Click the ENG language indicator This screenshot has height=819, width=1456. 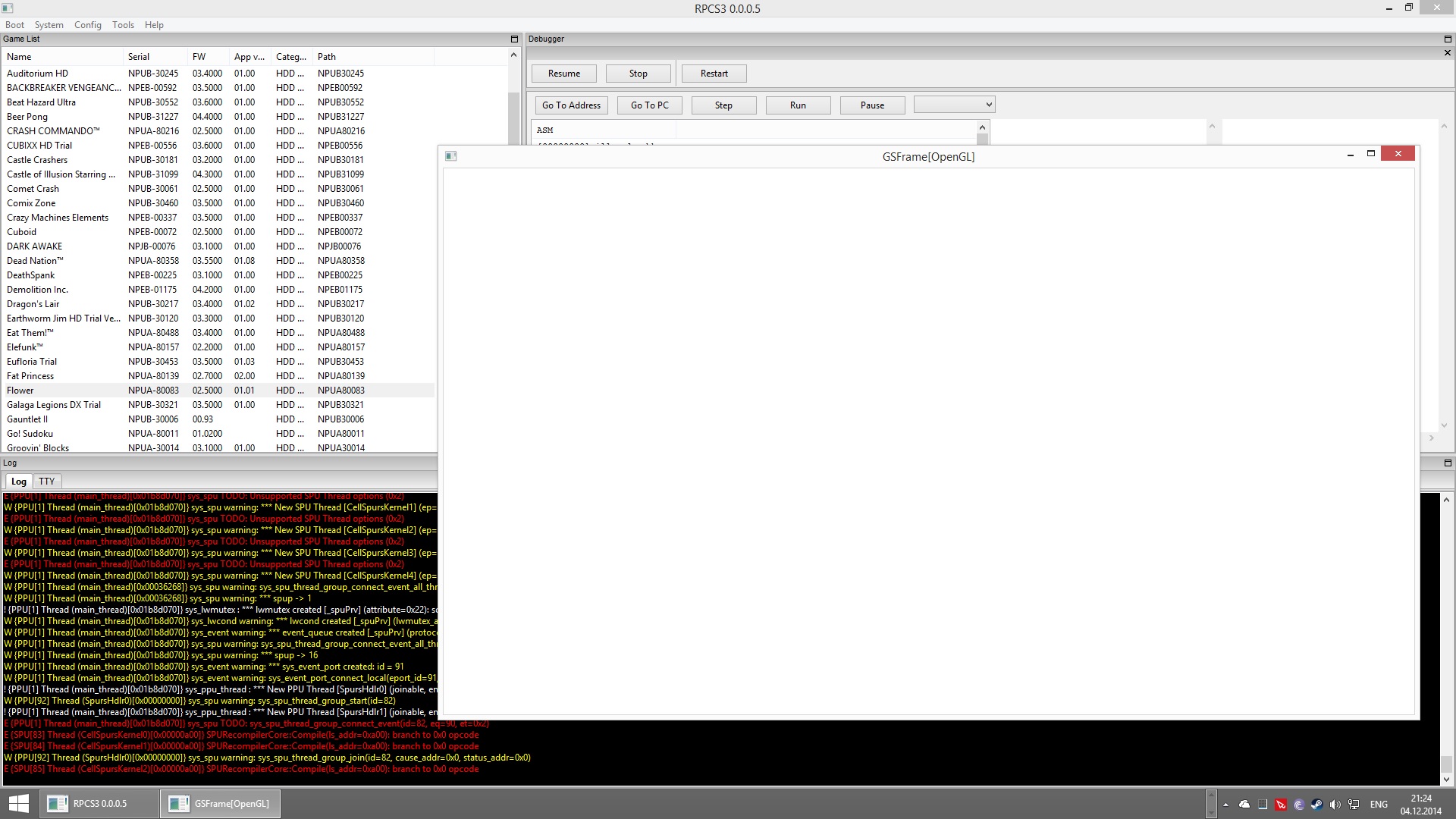pos(1379,805)
